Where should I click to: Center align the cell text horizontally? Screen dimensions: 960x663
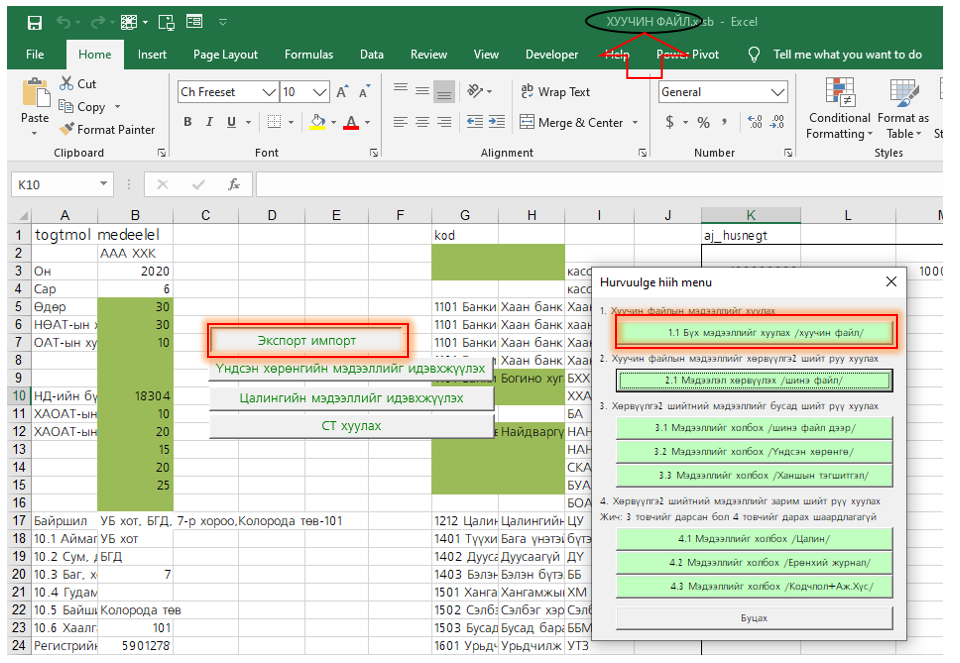[x=422, y=123]
